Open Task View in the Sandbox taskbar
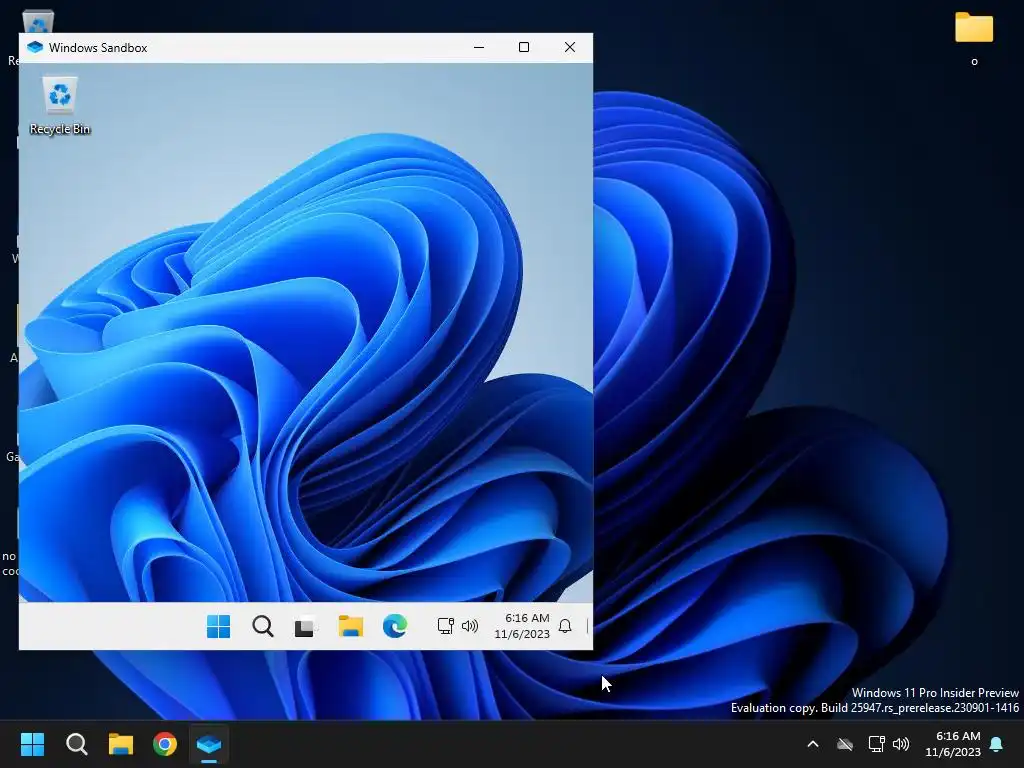This screenshot has width=1024, height=768. tap(305, 627)
